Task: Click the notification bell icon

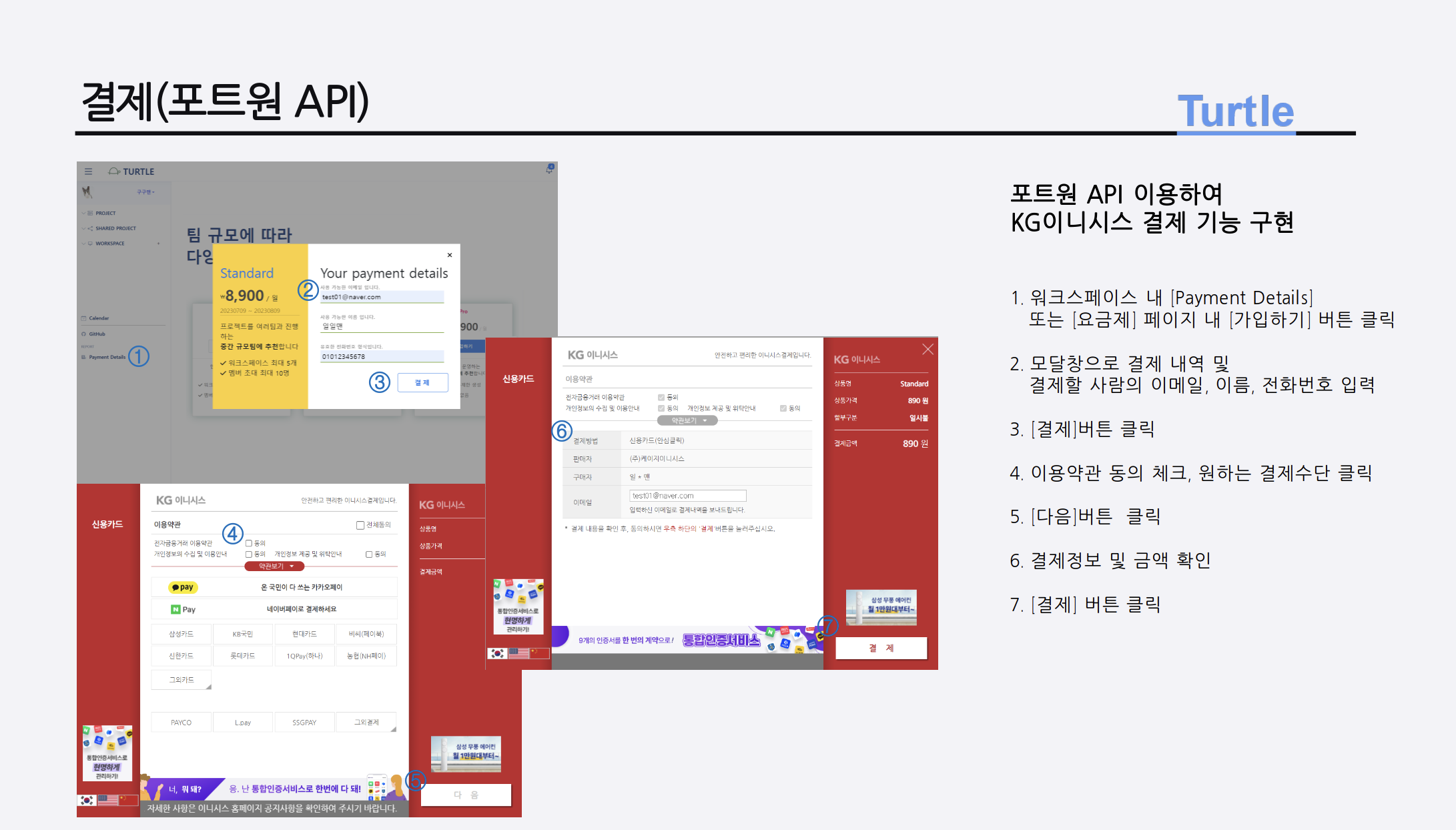Action: coord(549,170)
